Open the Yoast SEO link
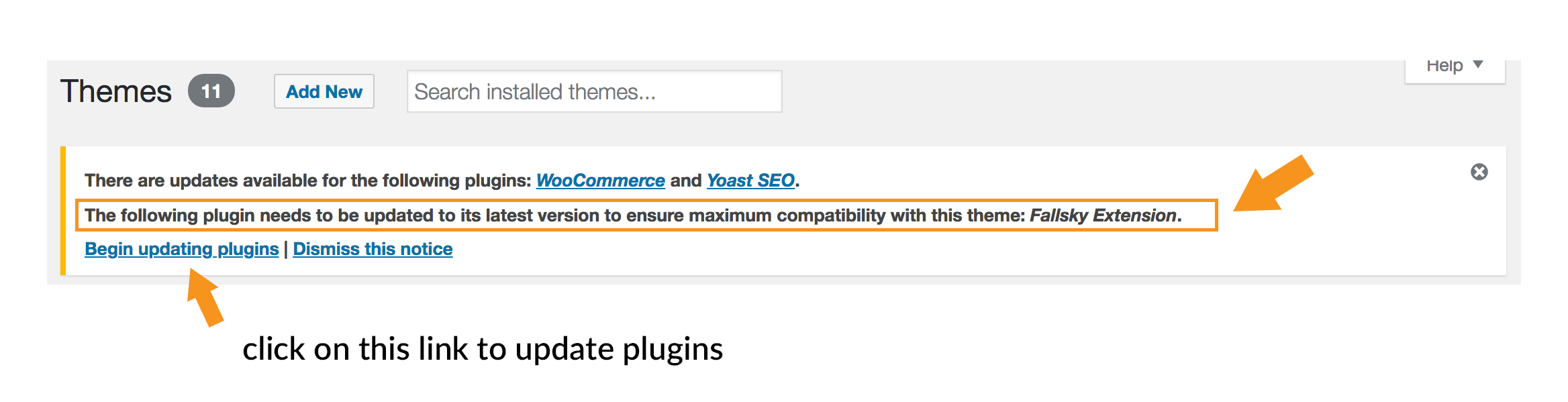The image size is (1568, 402). coord(750,180)
